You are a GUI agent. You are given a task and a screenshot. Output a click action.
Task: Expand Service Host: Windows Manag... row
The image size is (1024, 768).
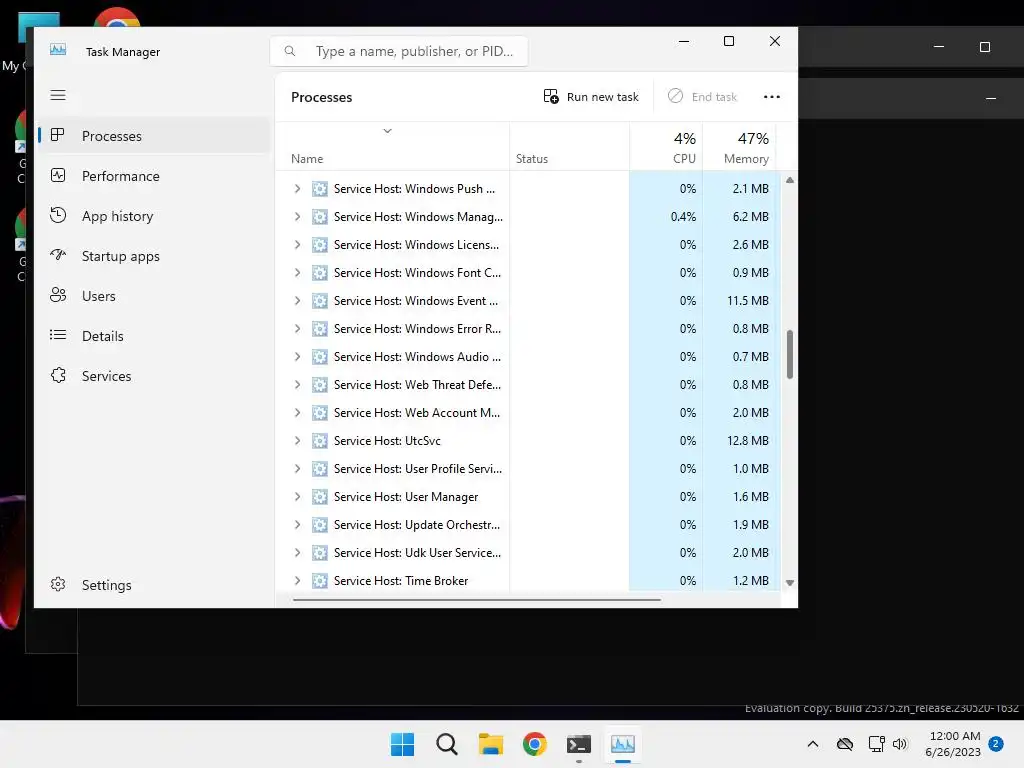point(297,217)
